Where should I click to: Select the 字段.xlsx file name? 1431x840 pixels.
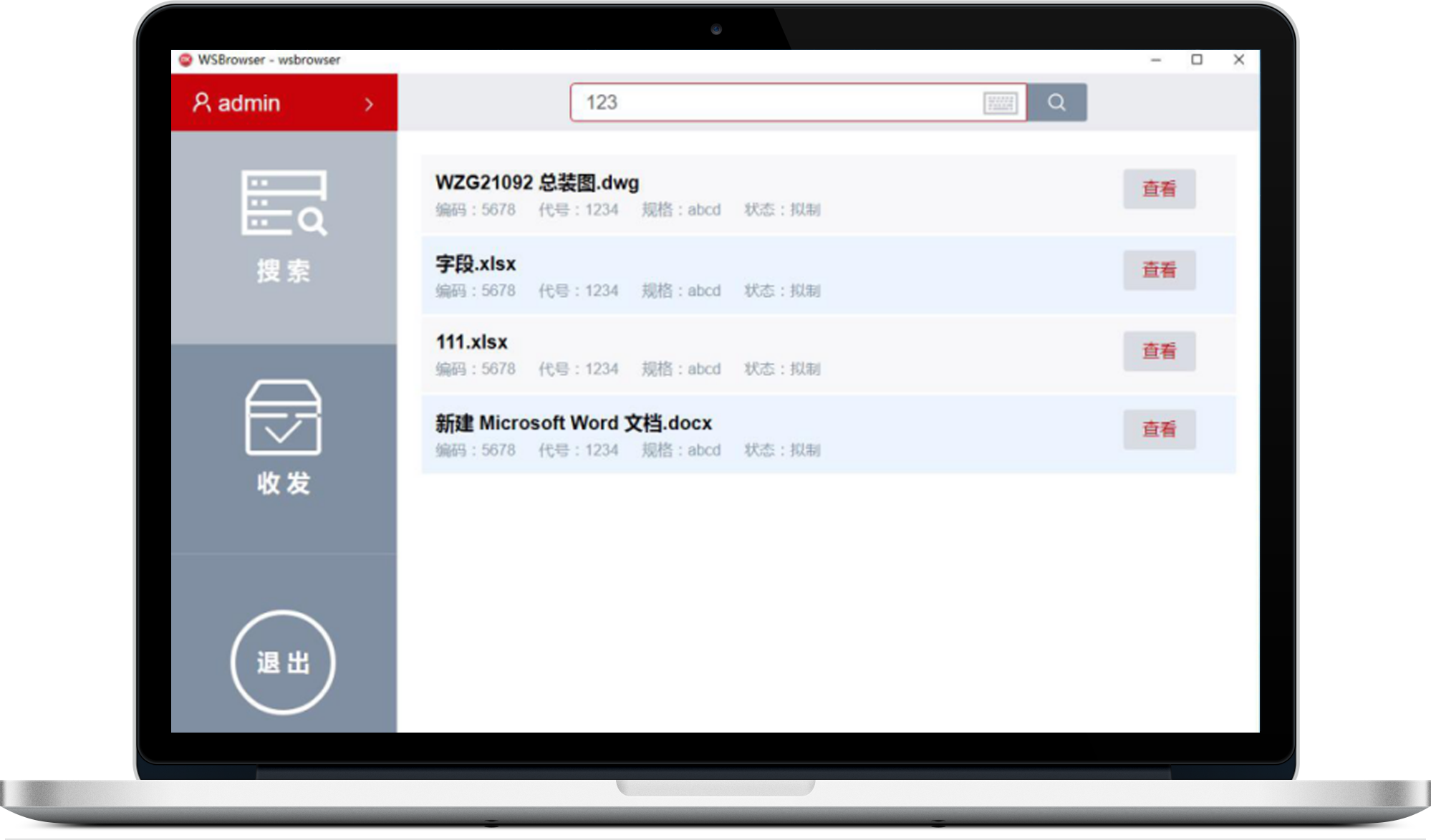pyautogui.click(x=476, y=264)
